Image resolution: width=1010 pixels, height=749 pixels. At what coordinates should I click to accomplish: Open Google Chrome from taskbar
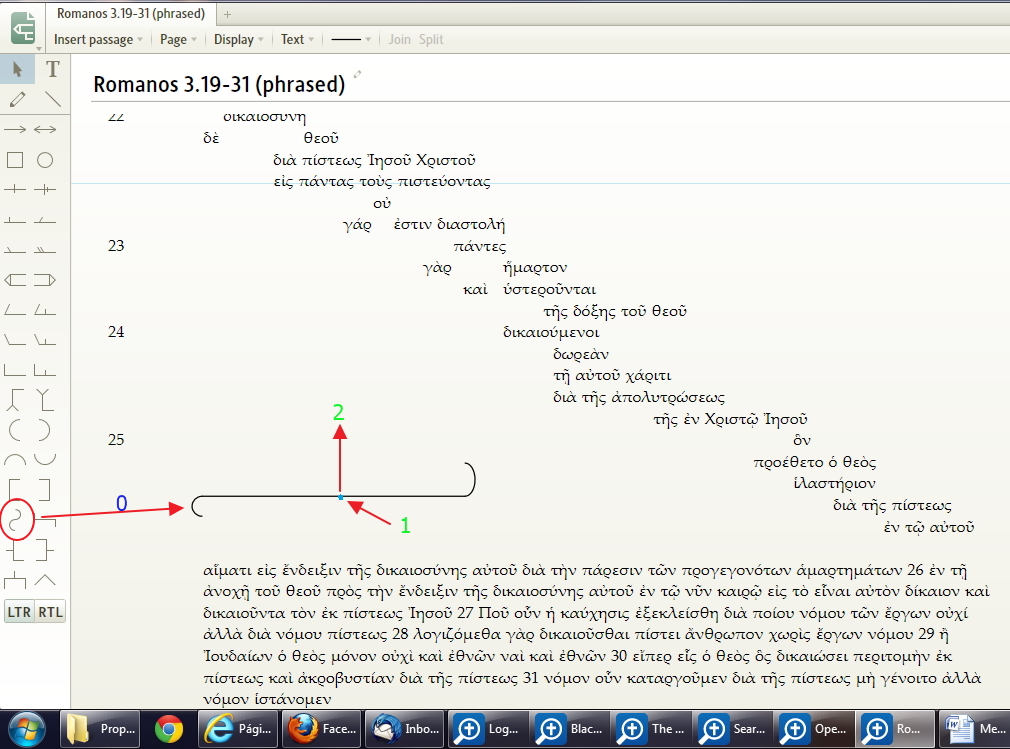pyautogui.click(x=169, y=729)
